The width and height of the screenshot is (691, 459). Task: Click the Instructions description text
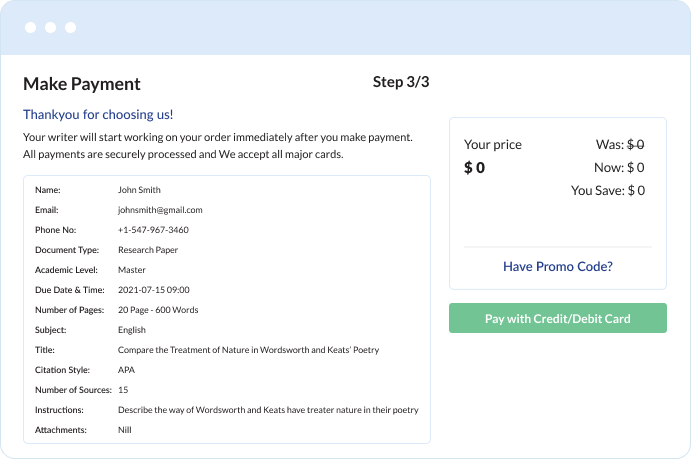268,410
